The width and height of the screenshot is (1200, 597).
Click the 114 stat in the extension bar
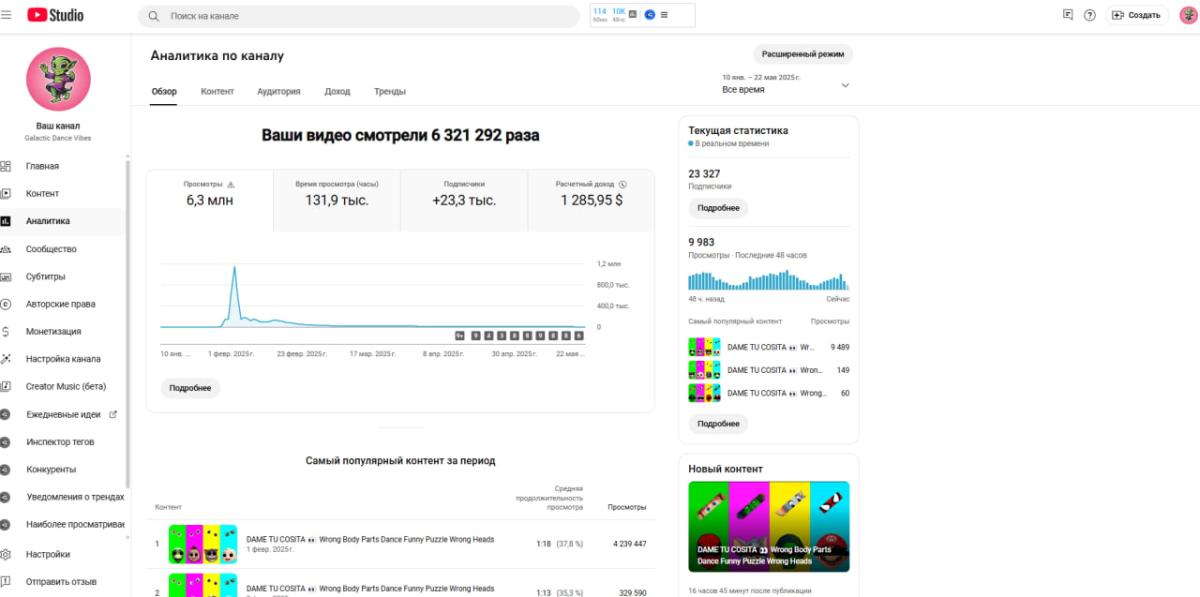(600, 11)
